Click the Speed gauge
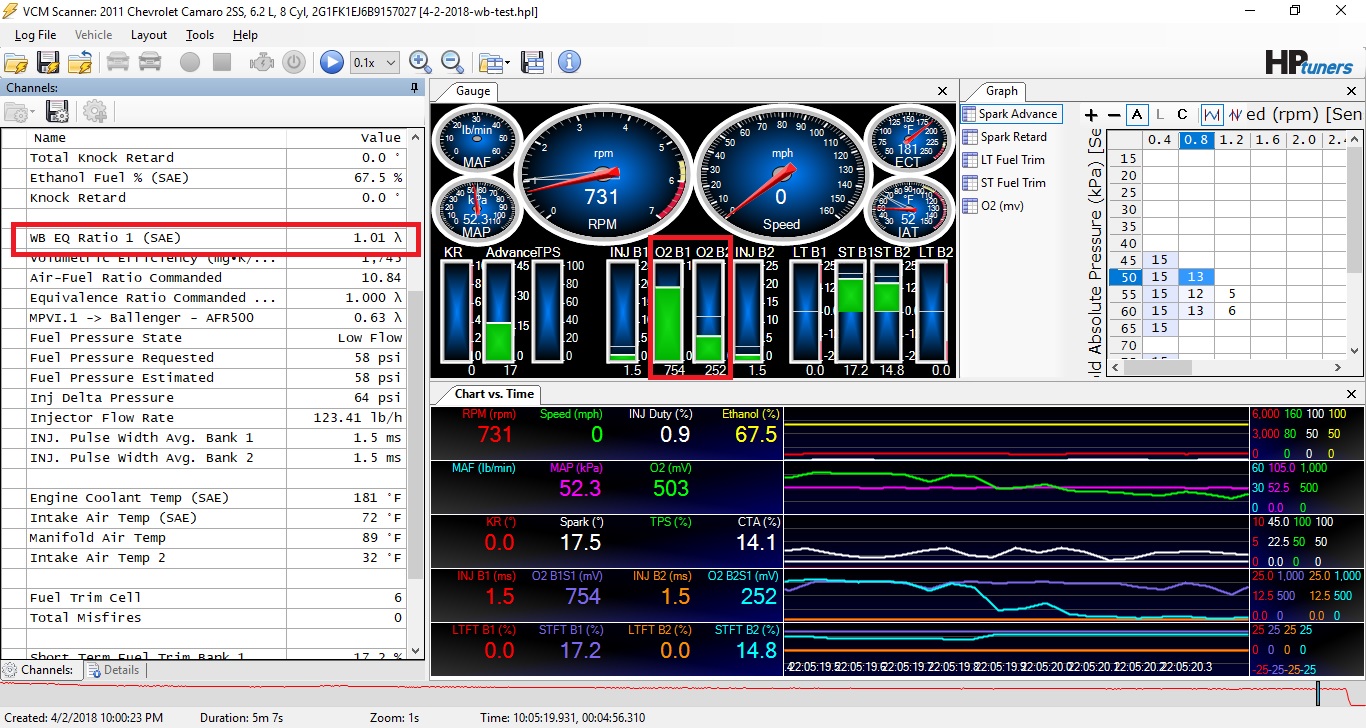Screen dimensions: 1366x728 click(781, 173)
